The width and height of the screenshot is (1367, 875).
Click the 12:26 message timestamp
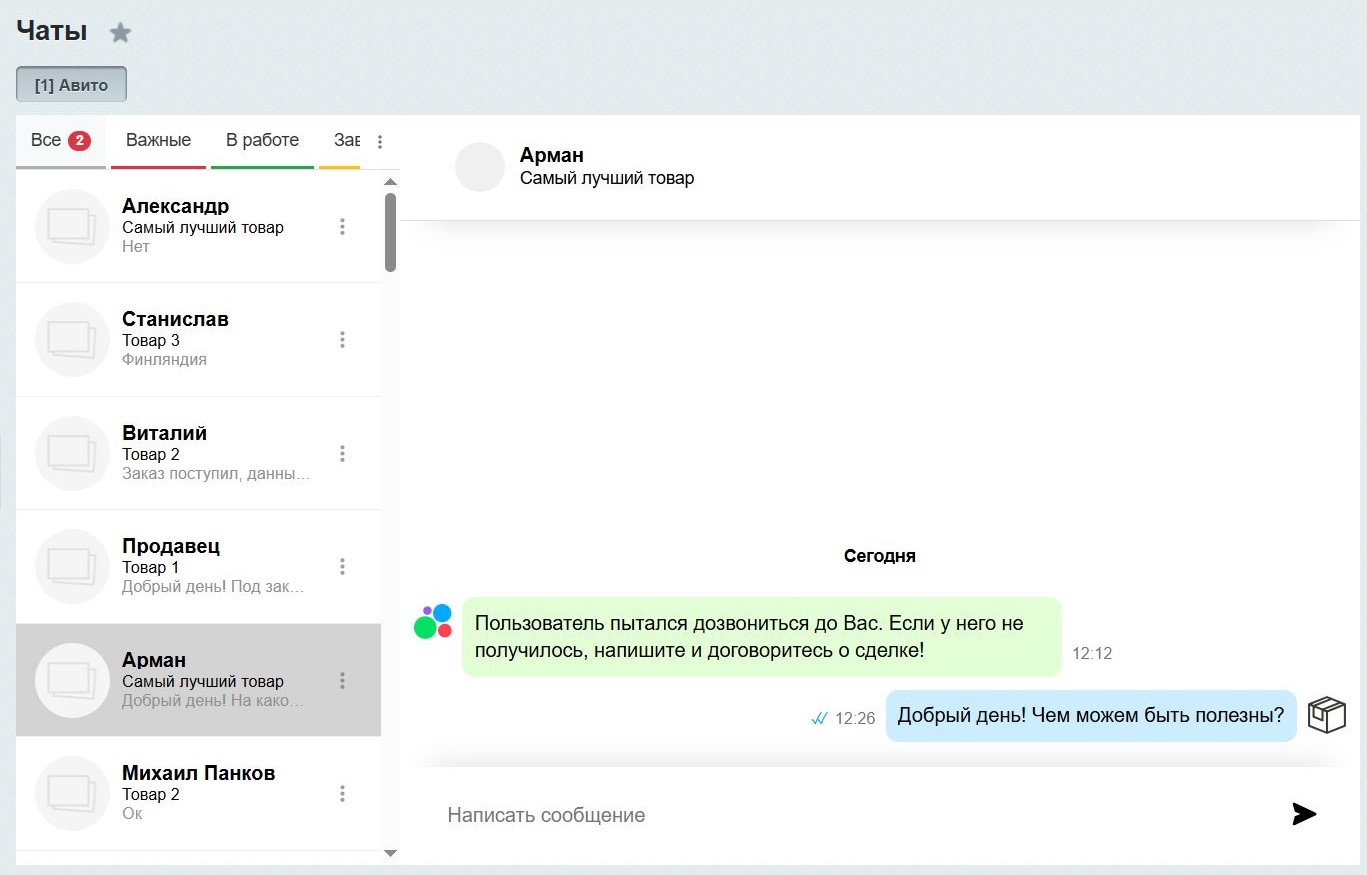855,718
